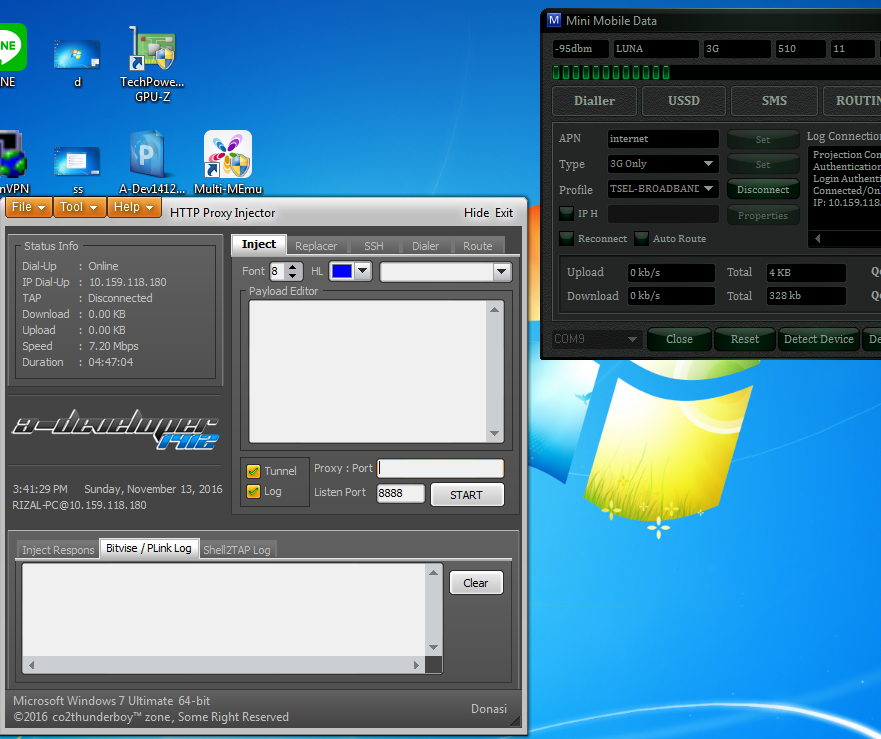The height and width of the screenshot is (739, 881).
Task: Toggle the IP H checkbox
Action: tap(566, 214)
